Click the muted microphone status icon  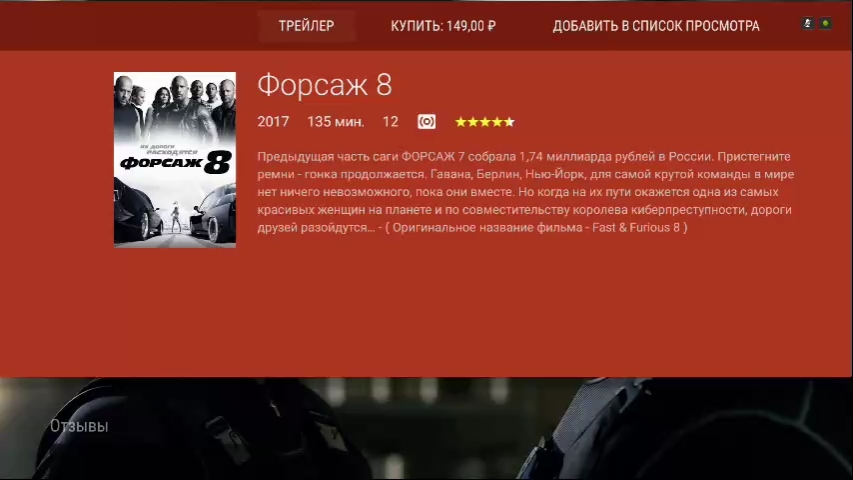click(808, 23)
